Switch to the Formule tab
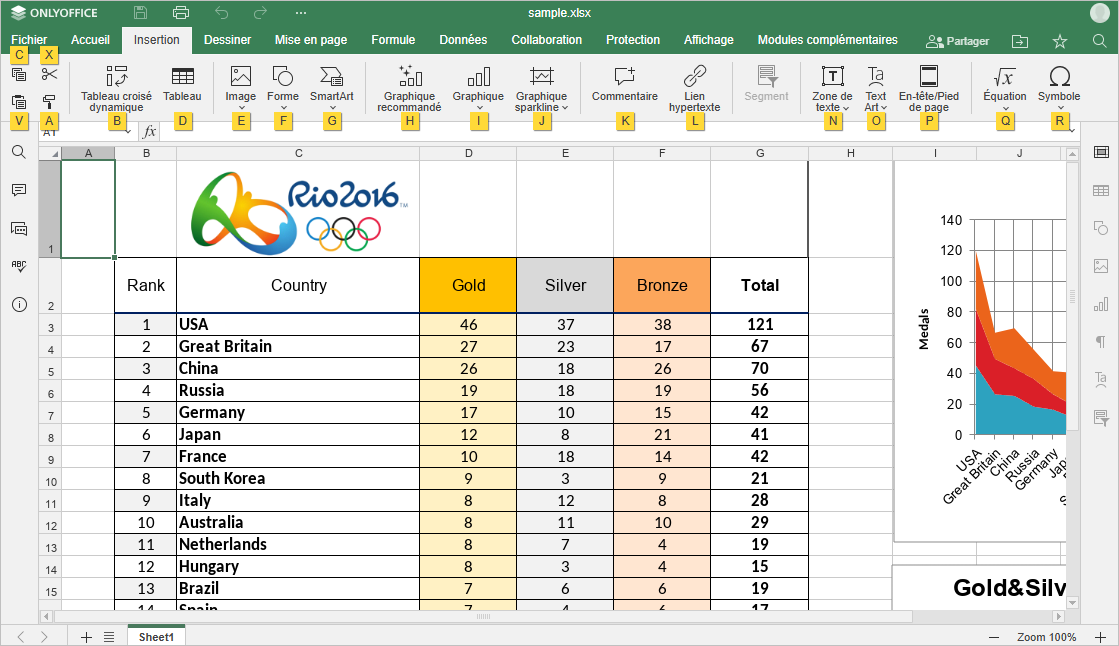The image size is (1119, 646). [x=393, y=40]
